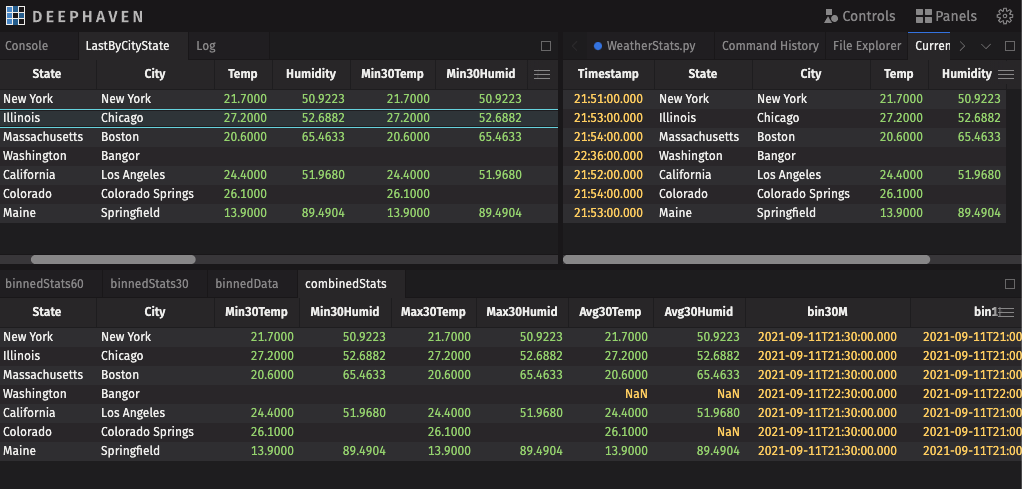Image resolution: width=1022 pixels, height=489 pixels.
Task: Maximize the top-right panel stack
Action: coord(1008,46)
